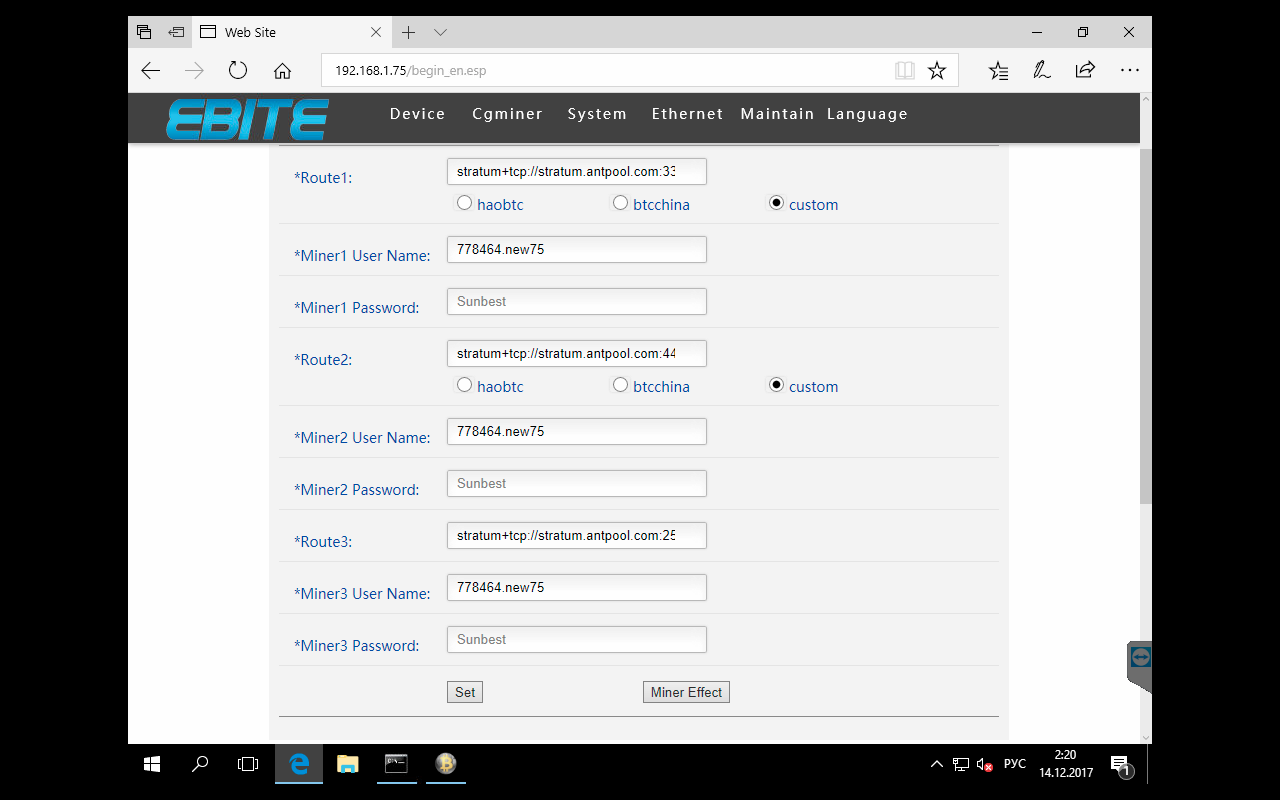
Task: Open the Device menu
Action: (417, 114)
